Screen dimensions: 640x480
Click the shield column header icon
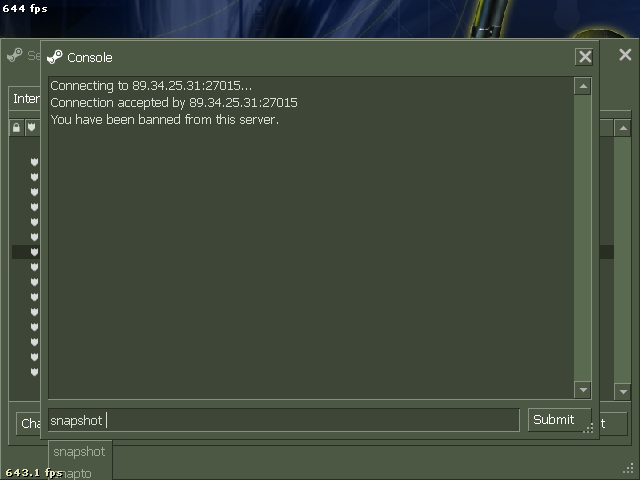[31, 127]
